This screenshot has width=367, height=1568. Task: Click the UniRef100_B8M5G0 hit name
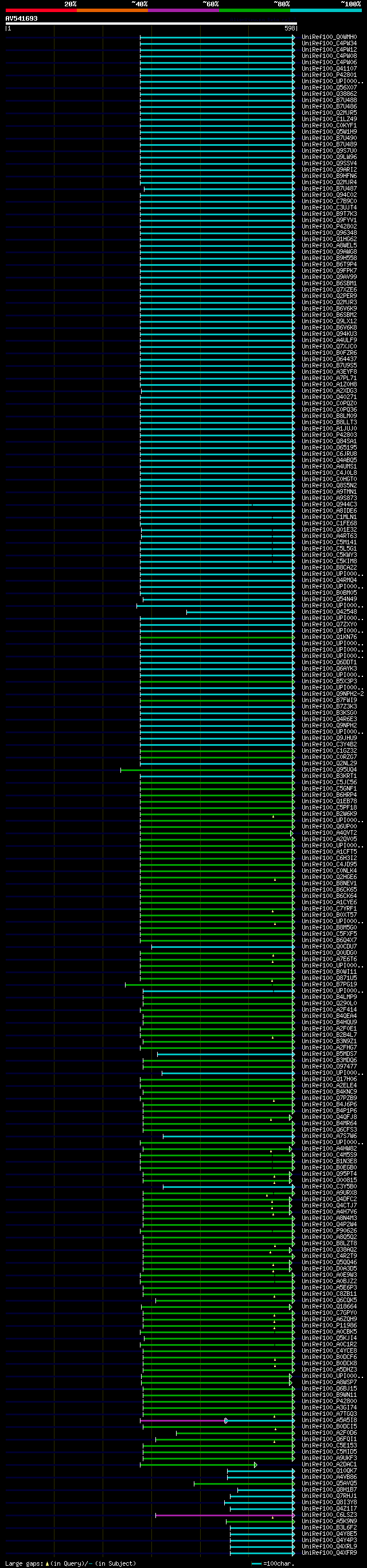[x=329, y=928]
